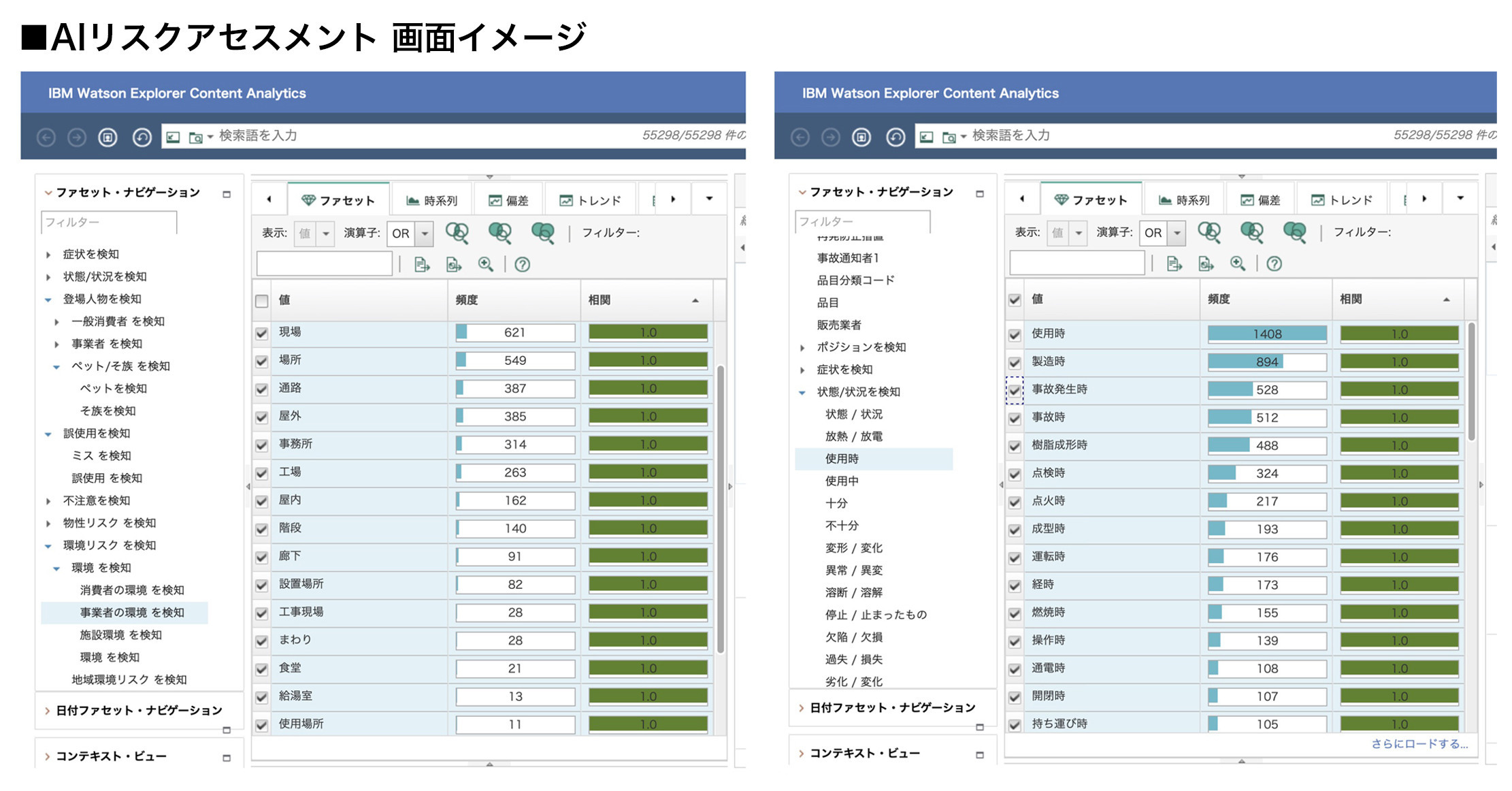The width and height of the screenshot is (1512, 791).
Task: Switch to the 時系列 tab in left window
Action: pos(432,201)
